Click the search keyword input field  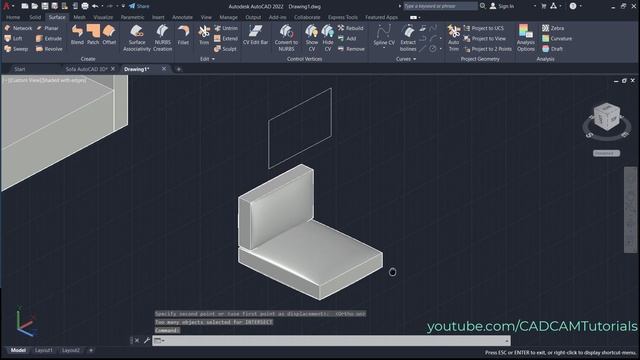coord(440,6)
